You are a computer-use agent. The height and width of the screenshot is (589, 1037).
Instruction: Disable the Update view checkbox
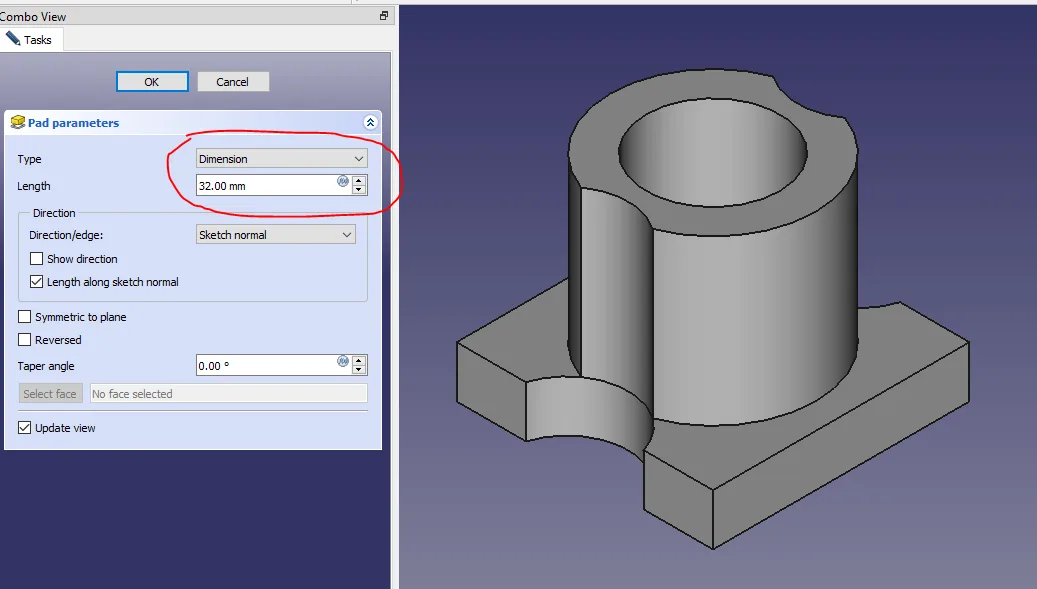tap(25, 428)
